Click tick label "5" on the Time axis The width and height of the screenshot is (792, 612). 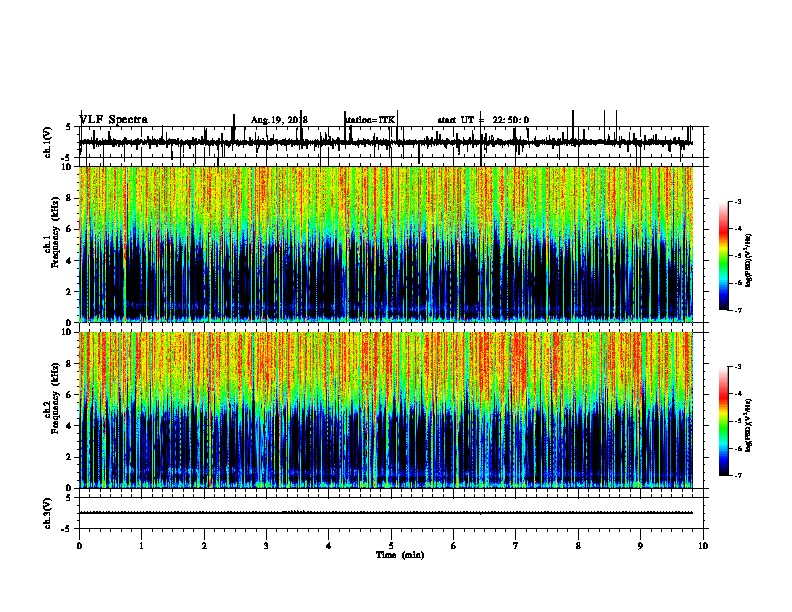click(x=391, y=546)
